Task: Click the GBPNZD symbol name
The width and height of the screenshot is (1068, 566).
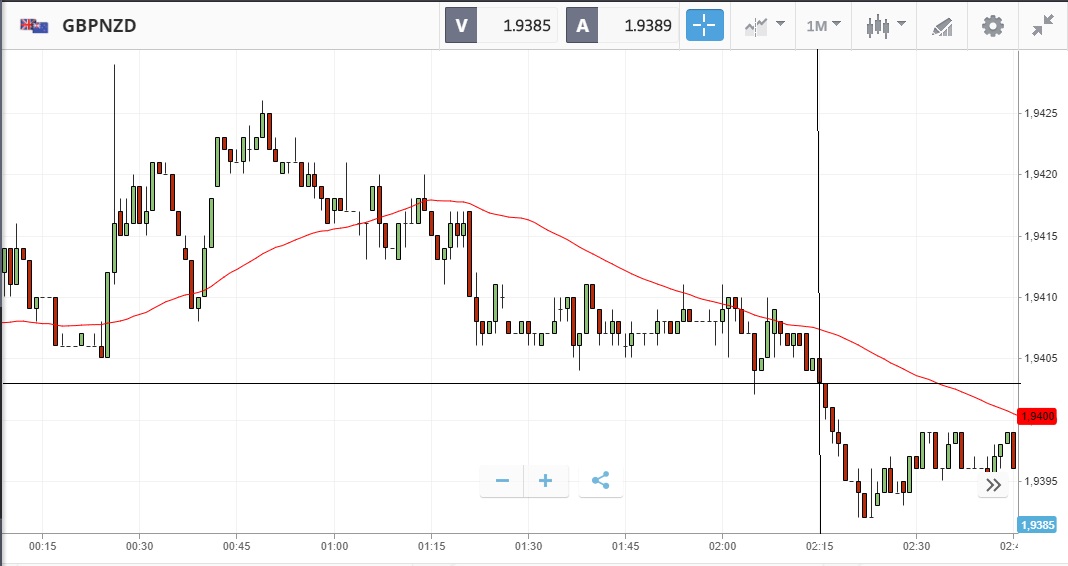Action: pyautogui.click(x=99, y=25)
